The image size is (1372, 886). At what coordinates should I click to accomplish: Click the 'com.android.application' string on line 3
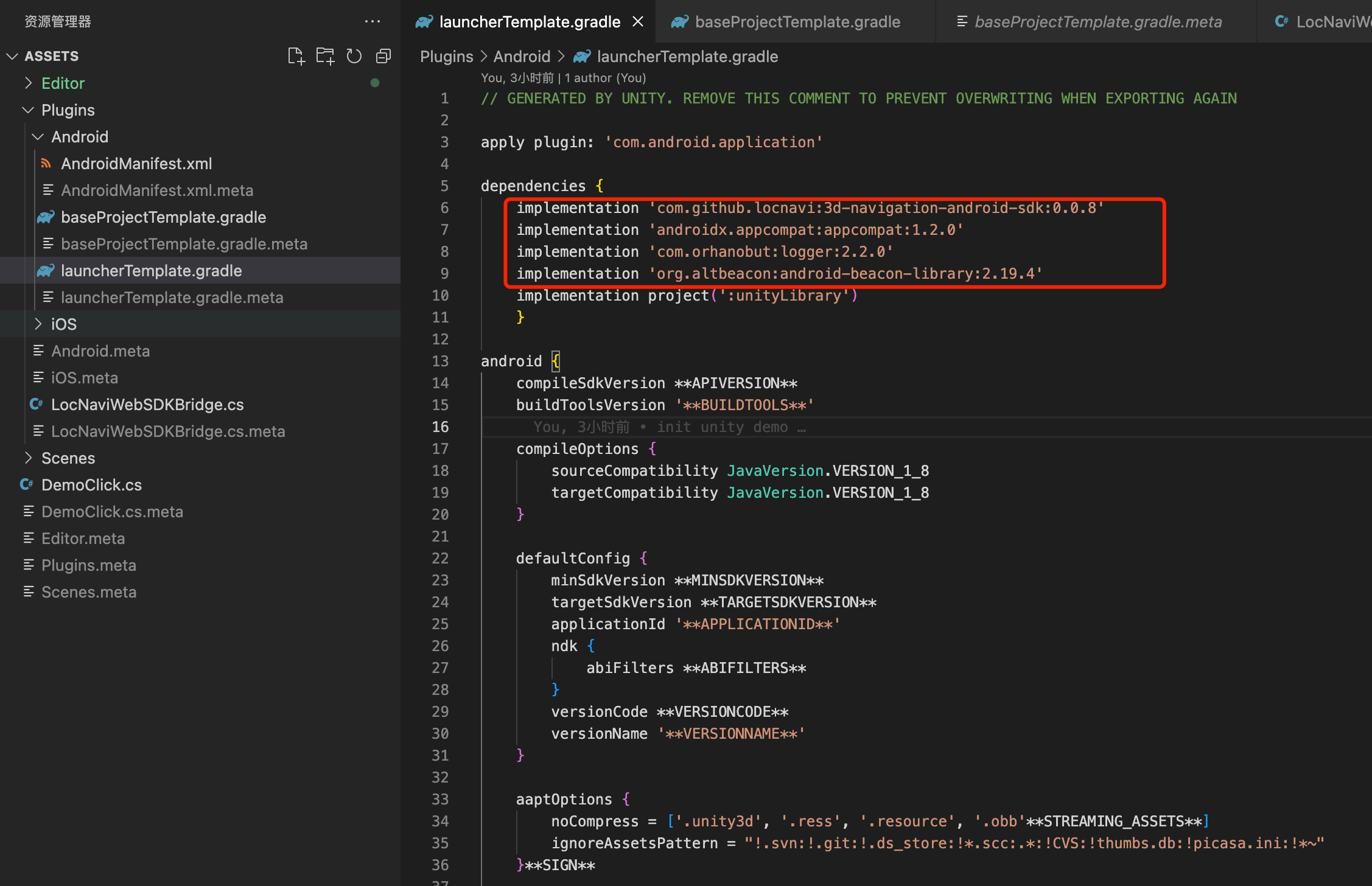[x=713, y=142]
